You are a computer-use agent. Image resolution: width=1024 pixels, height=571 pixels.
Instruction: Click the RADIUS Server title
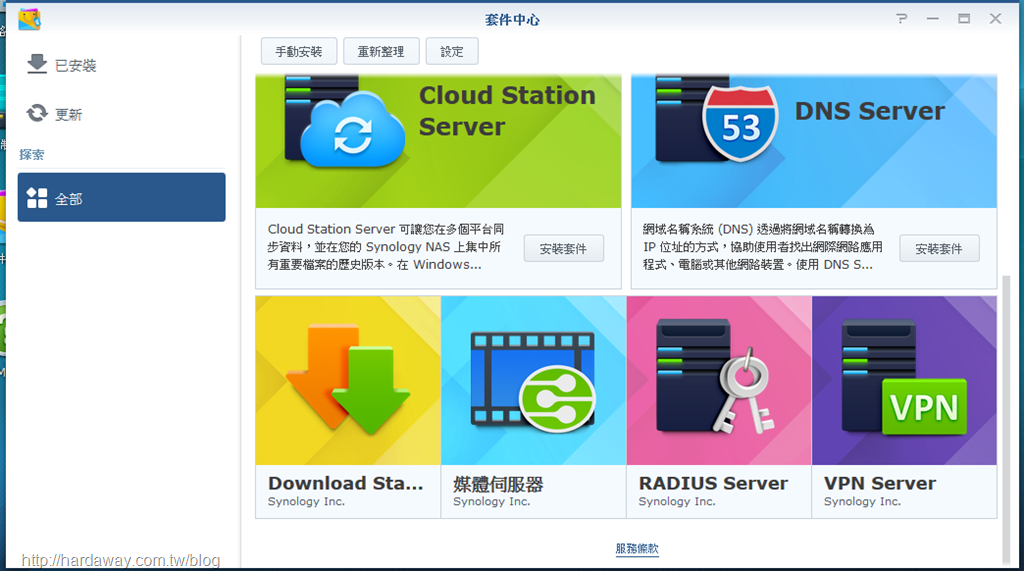[x=713, y=483]
